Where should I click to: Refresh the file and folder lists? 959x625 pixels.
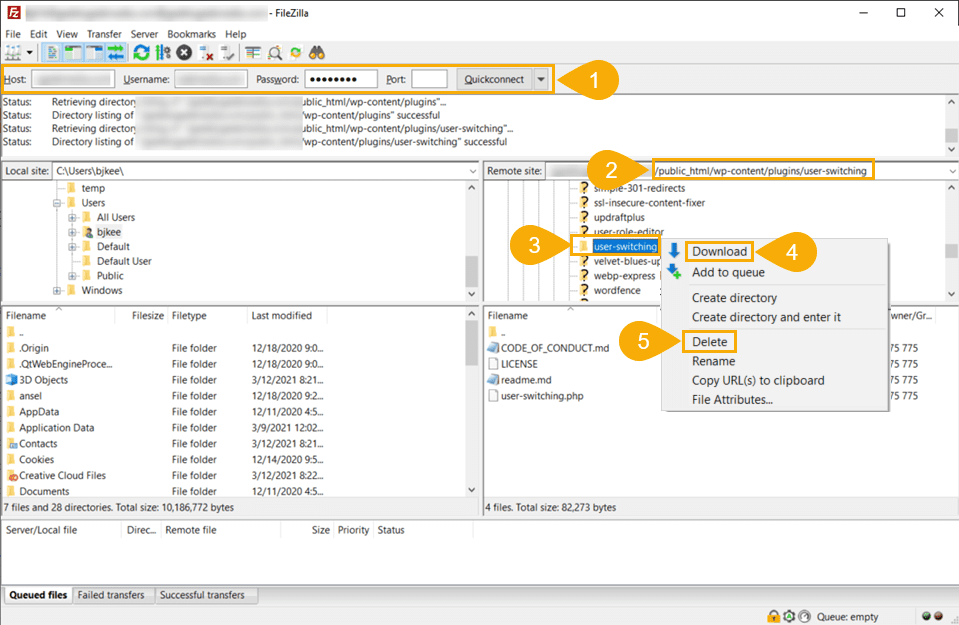140,53
